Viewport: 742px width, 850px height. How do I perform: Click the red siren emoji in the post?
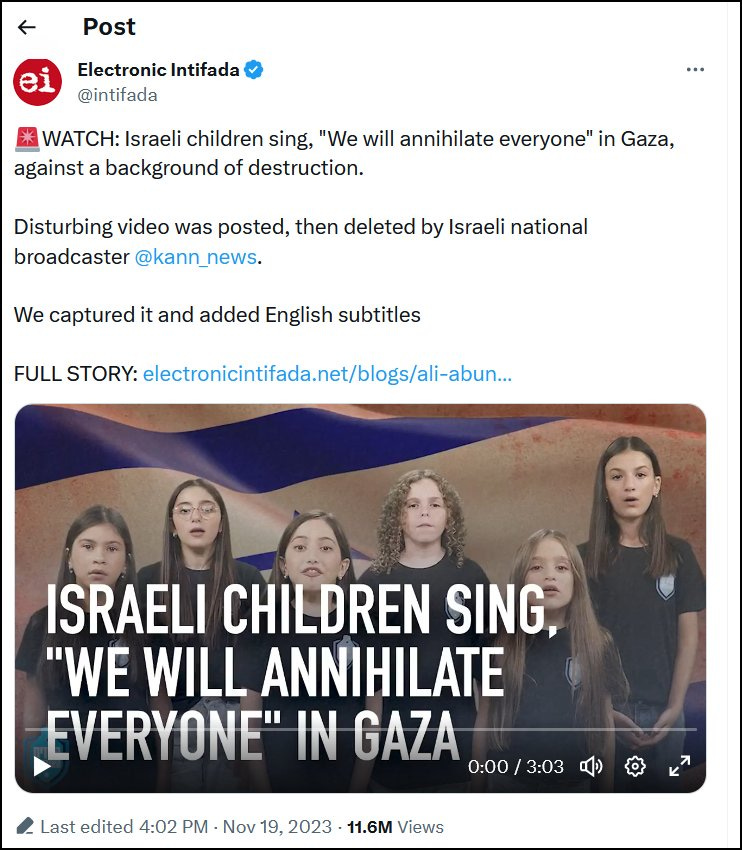click(x=27, y=139)
